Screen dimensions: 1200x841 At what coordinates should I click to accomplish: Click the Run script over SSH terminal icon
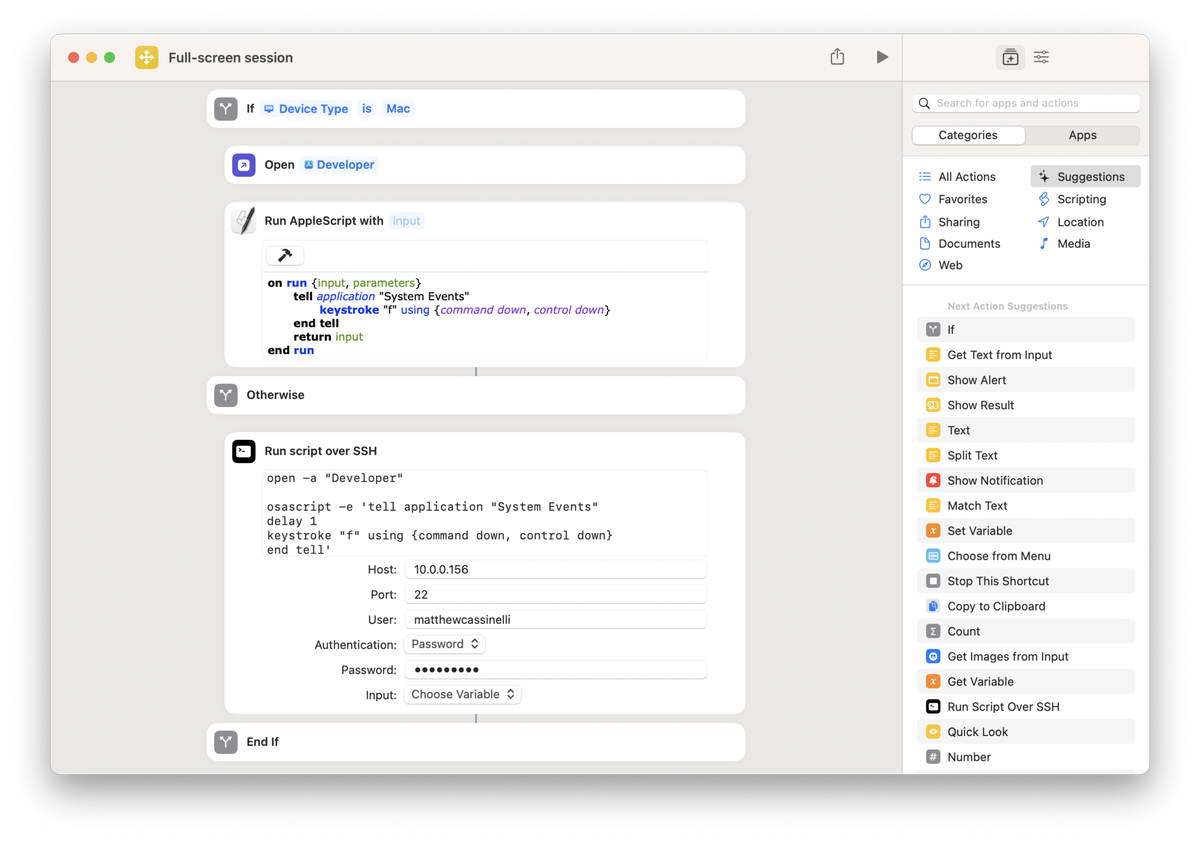(x=243, y=451)
